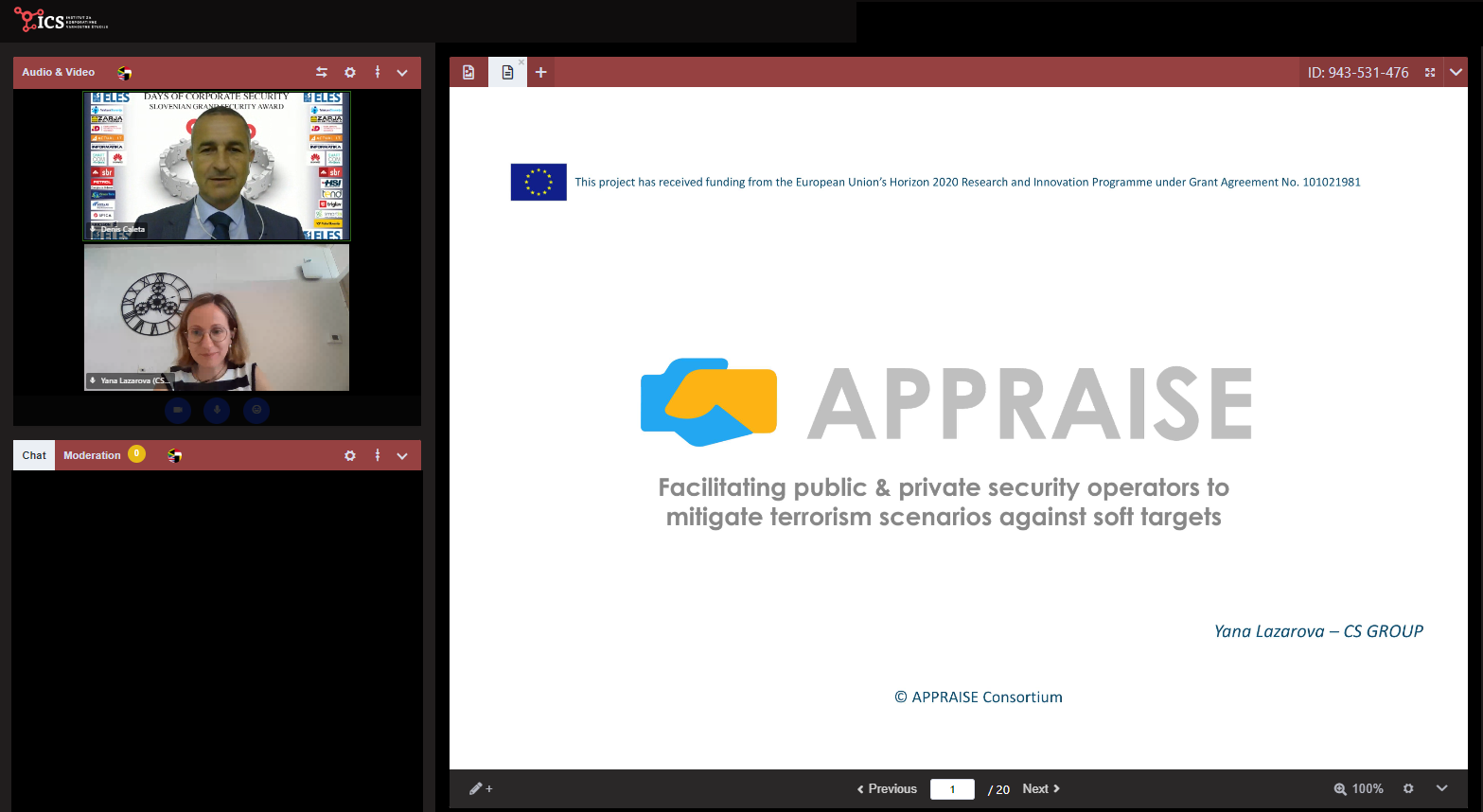Click the '/ 20' total slides text
The height and width of the screenshot is (812, 1483).
coord(998,789)
